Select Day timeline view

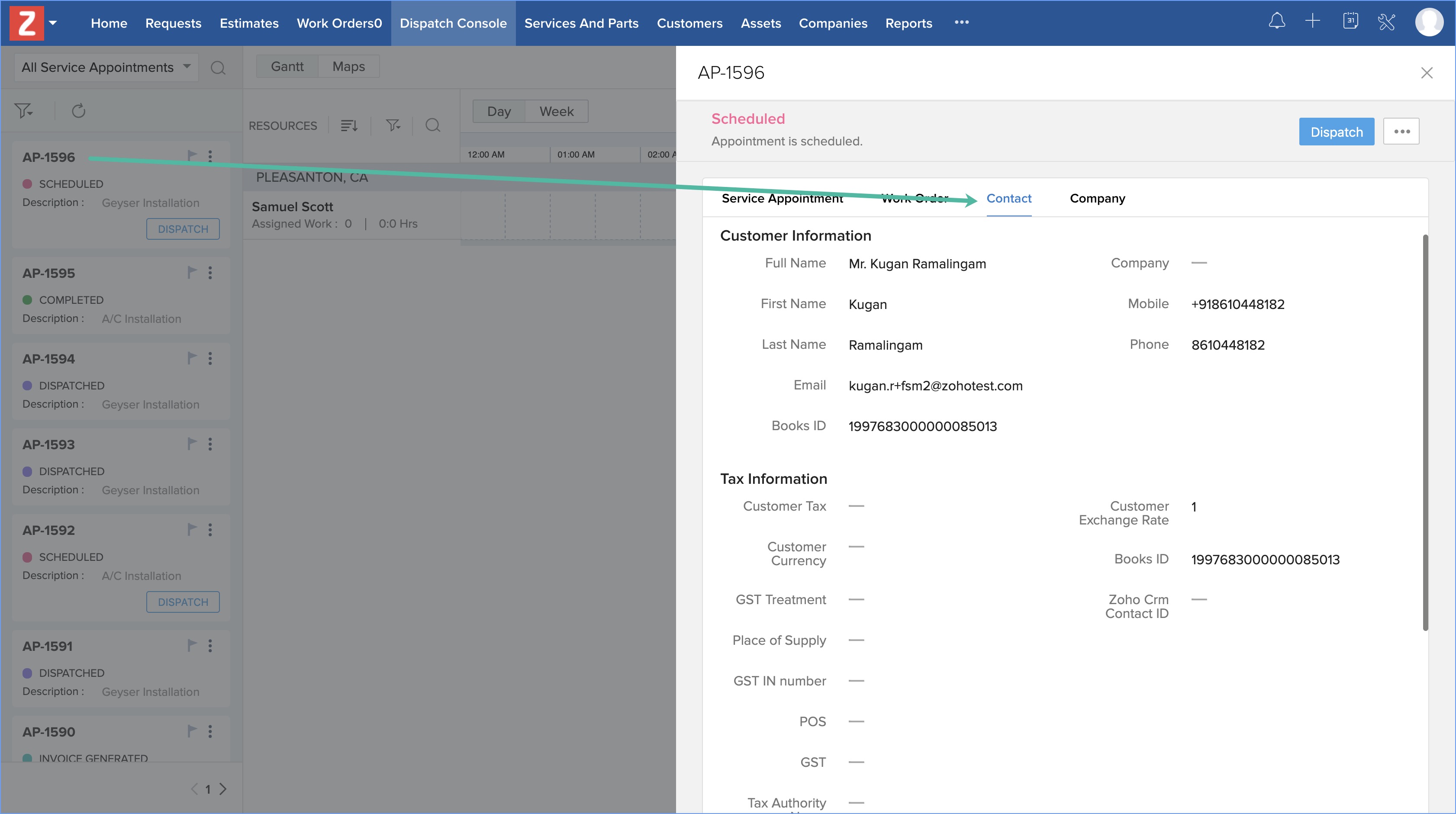(499, 111)
